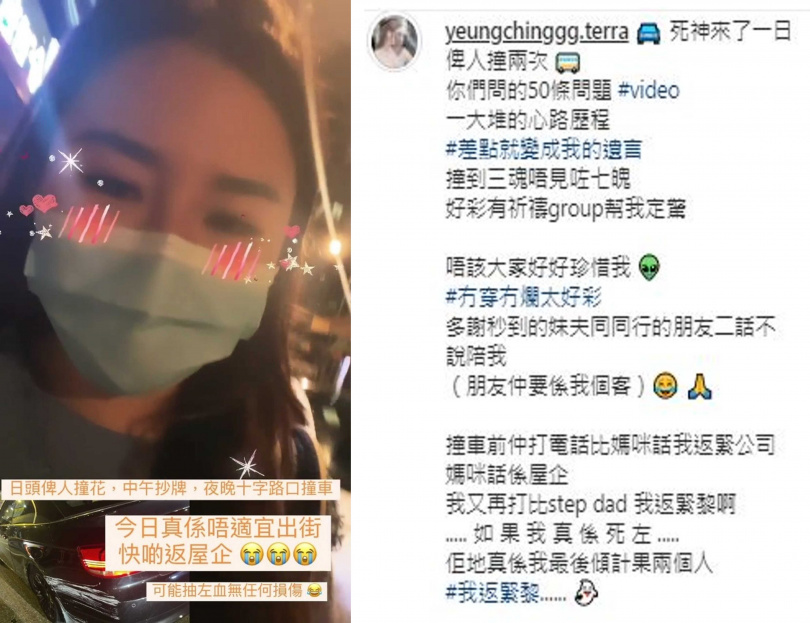Tap the story caption 日頭俾人撞花
This screenshot has height=623, width=810.
click(57, 488)
